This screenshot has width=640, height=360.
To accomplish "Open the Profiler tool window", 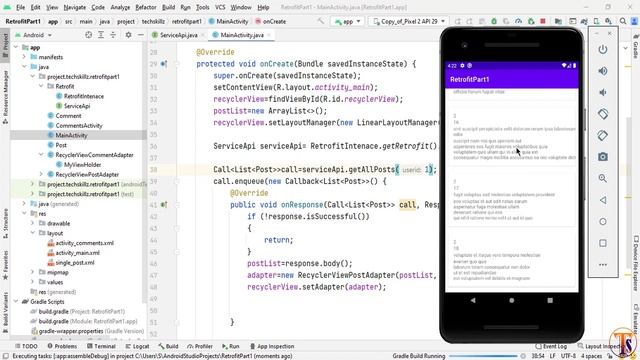I will tap(200, 346).
